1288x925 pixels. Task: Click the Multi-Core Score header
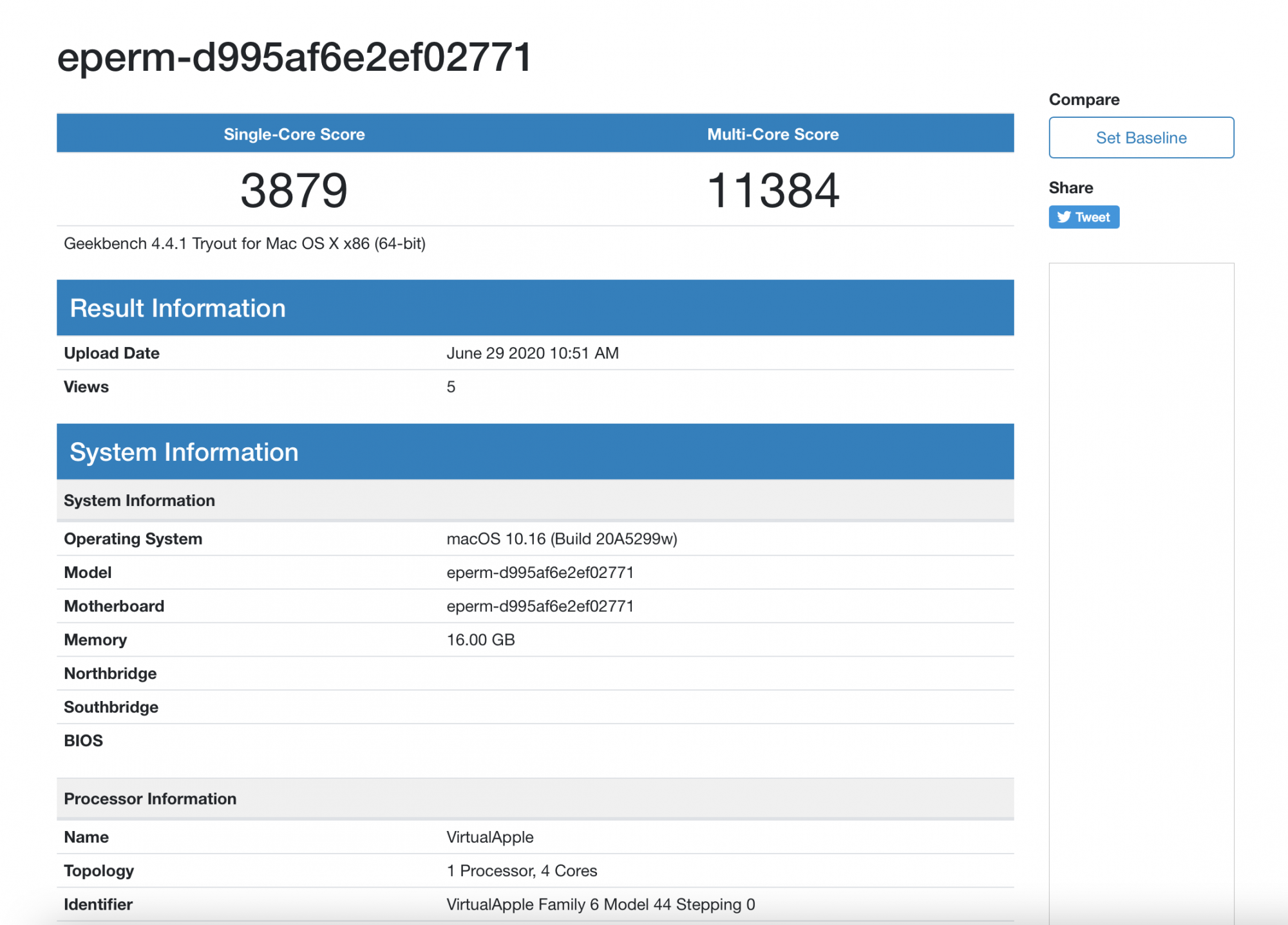[x=773, y=135]
